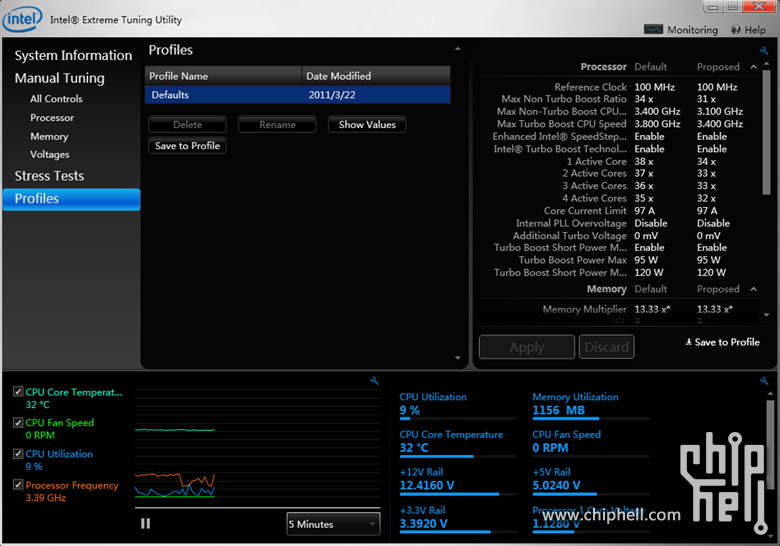This screenshot has height=546, width=780.
Task: Open the 5 Minutes time range dropdown
Action: pos(333,524)
